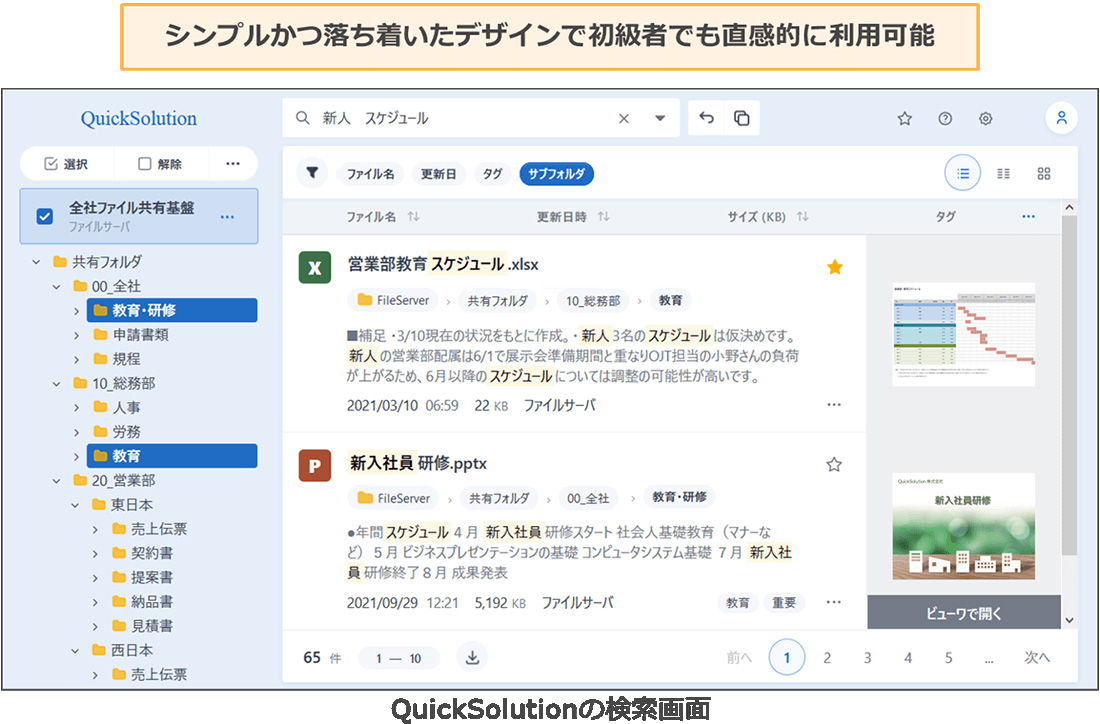Select the 更新日 filter chip
1100x724 pixels.
coord(439,172)
